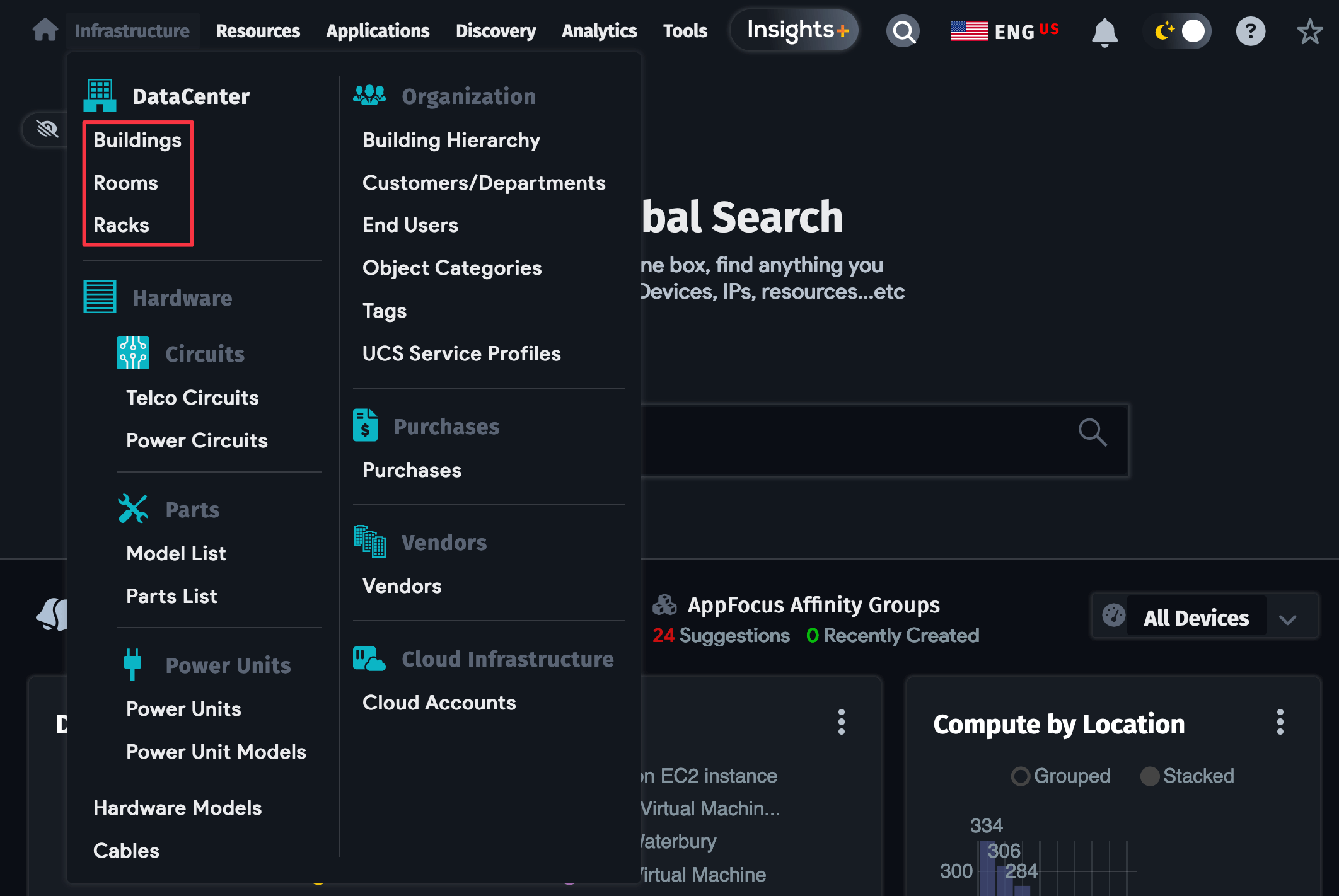Screen dimensions: 1339x896
Task: Open the notifications bell
Action: [x=1104, y=32]
